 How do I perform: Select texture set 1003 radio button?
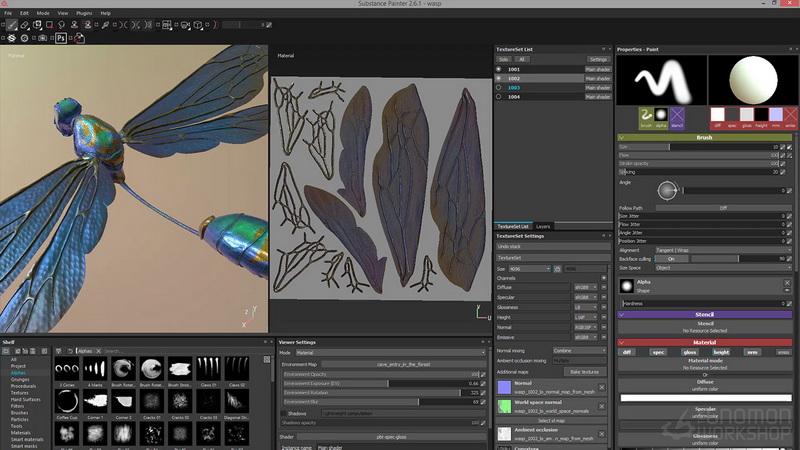coord(498,87)
